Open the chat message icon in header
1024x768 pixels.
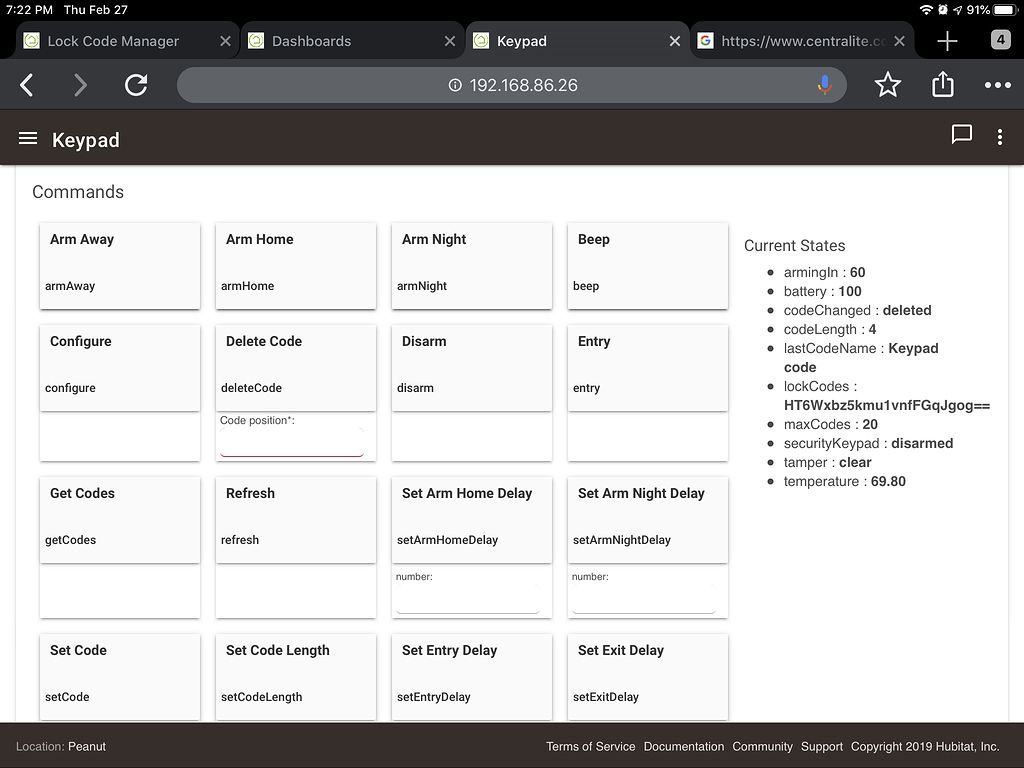click(961, 135)
